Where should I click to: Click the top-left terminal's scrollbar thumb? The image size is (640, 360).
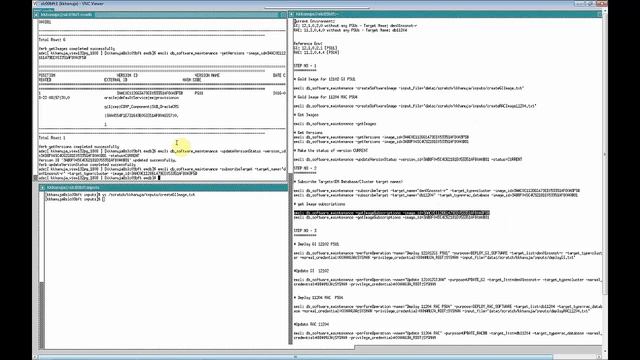tap(36, 178)
